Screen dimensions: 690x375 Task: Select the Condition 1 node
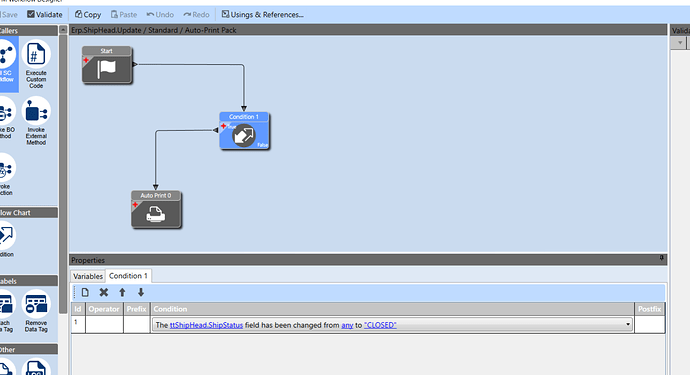pyautogui.click(x=244, y=131)
